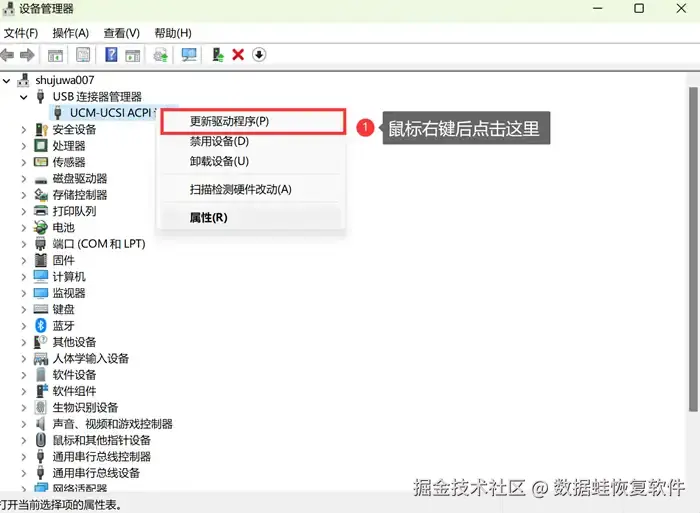The height and width of the screenshot is (513, 700).
Task: Click the scan hardware changes monitor icon
Action: pyautogui.click(x=189, y=55)
